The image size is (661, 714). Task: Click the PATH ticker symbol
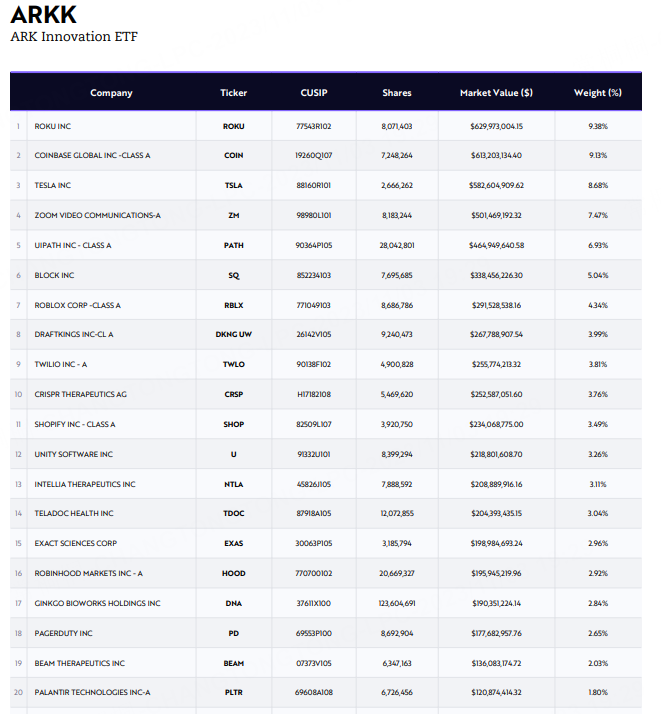pos(234,245)
